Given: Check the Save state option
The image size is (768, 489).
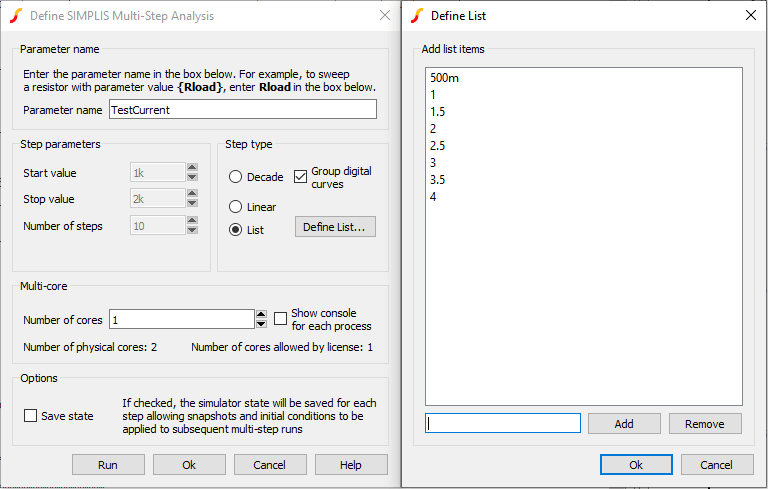Looking at the screenshot, I should pyautogui.click(x=30, y=416).
